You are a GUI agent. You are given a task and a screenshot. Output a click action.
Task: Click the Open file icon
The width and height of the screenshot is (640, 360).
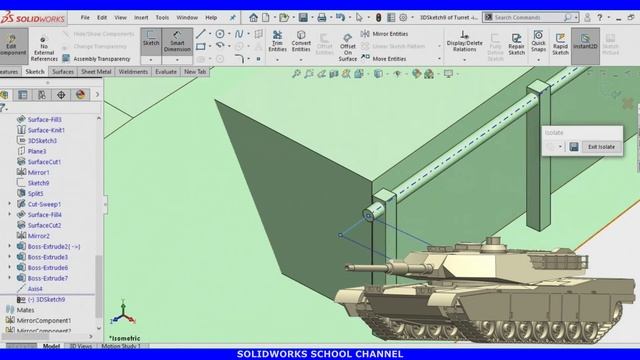284,18
